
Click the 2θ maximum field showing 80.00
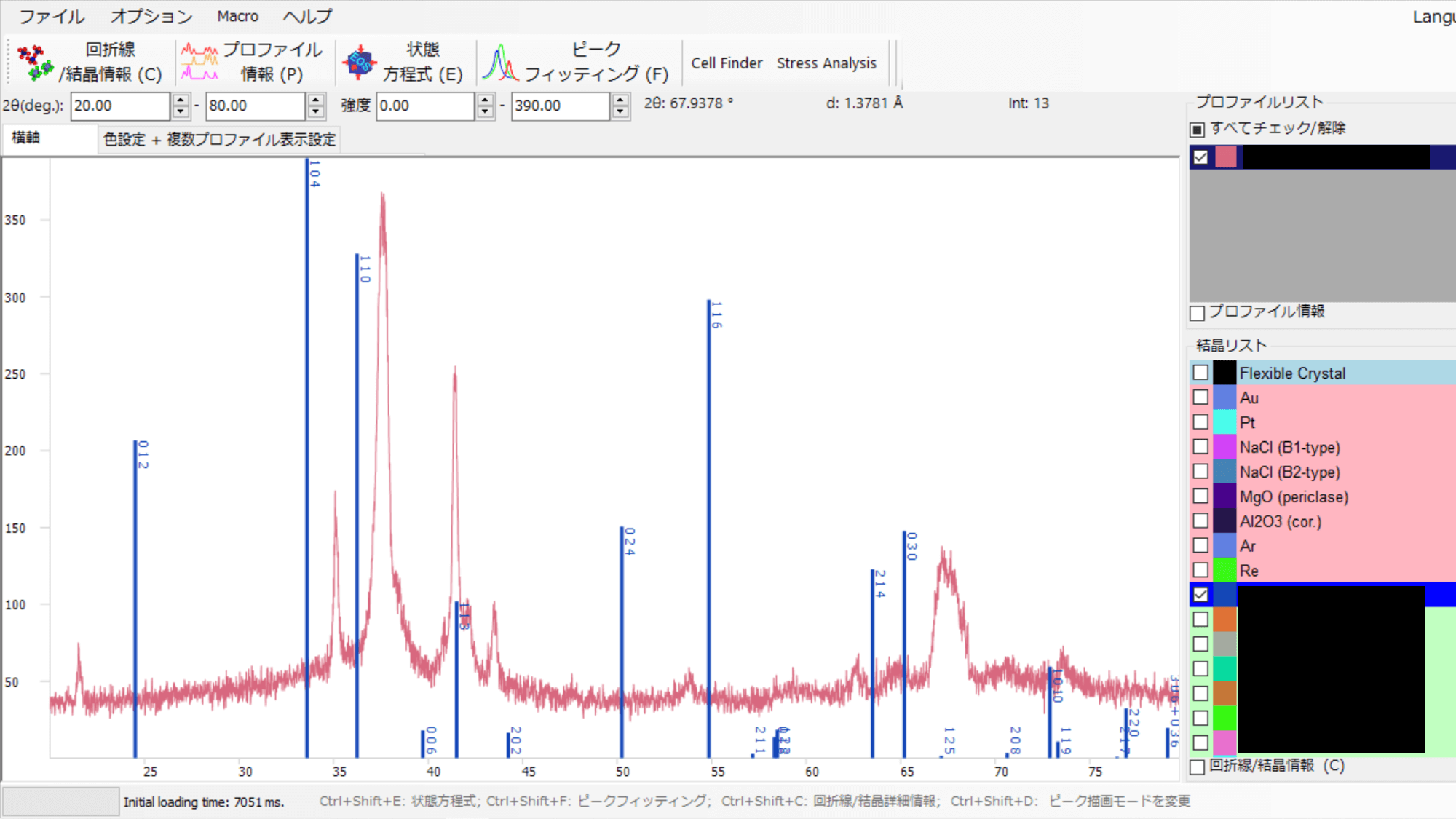pyautogui.click(x=255, y=106)
